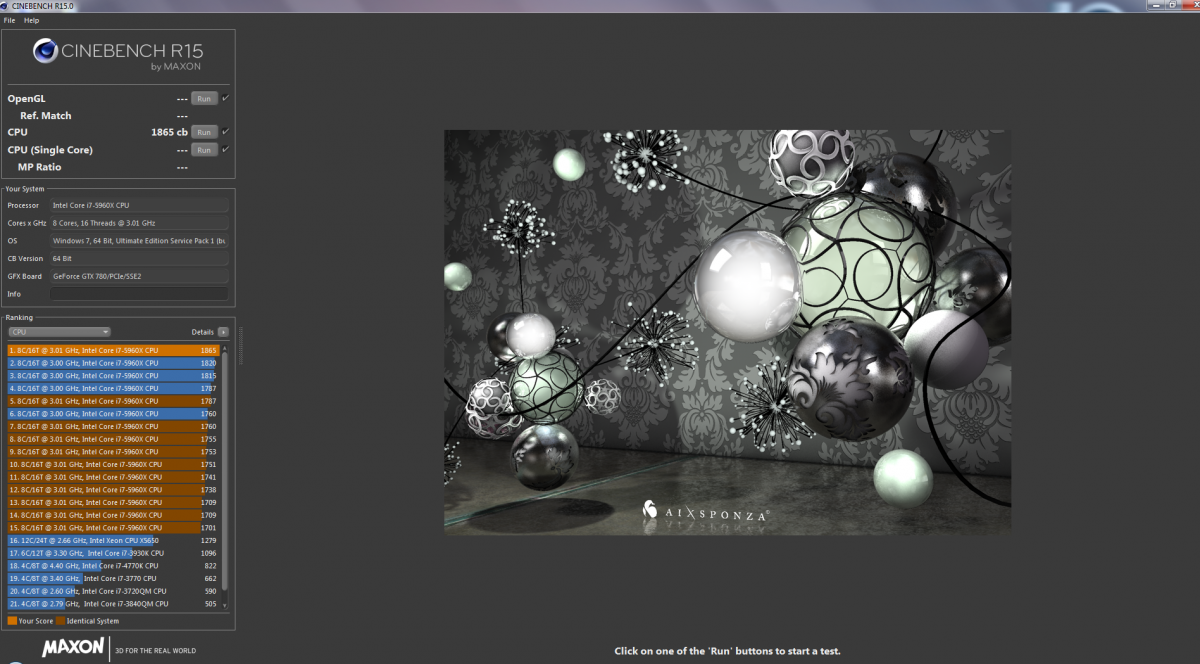Click the Cinebench title bar icon
Screen dimensions: 1200x664
pyautogui.click(x=6, y=5)
